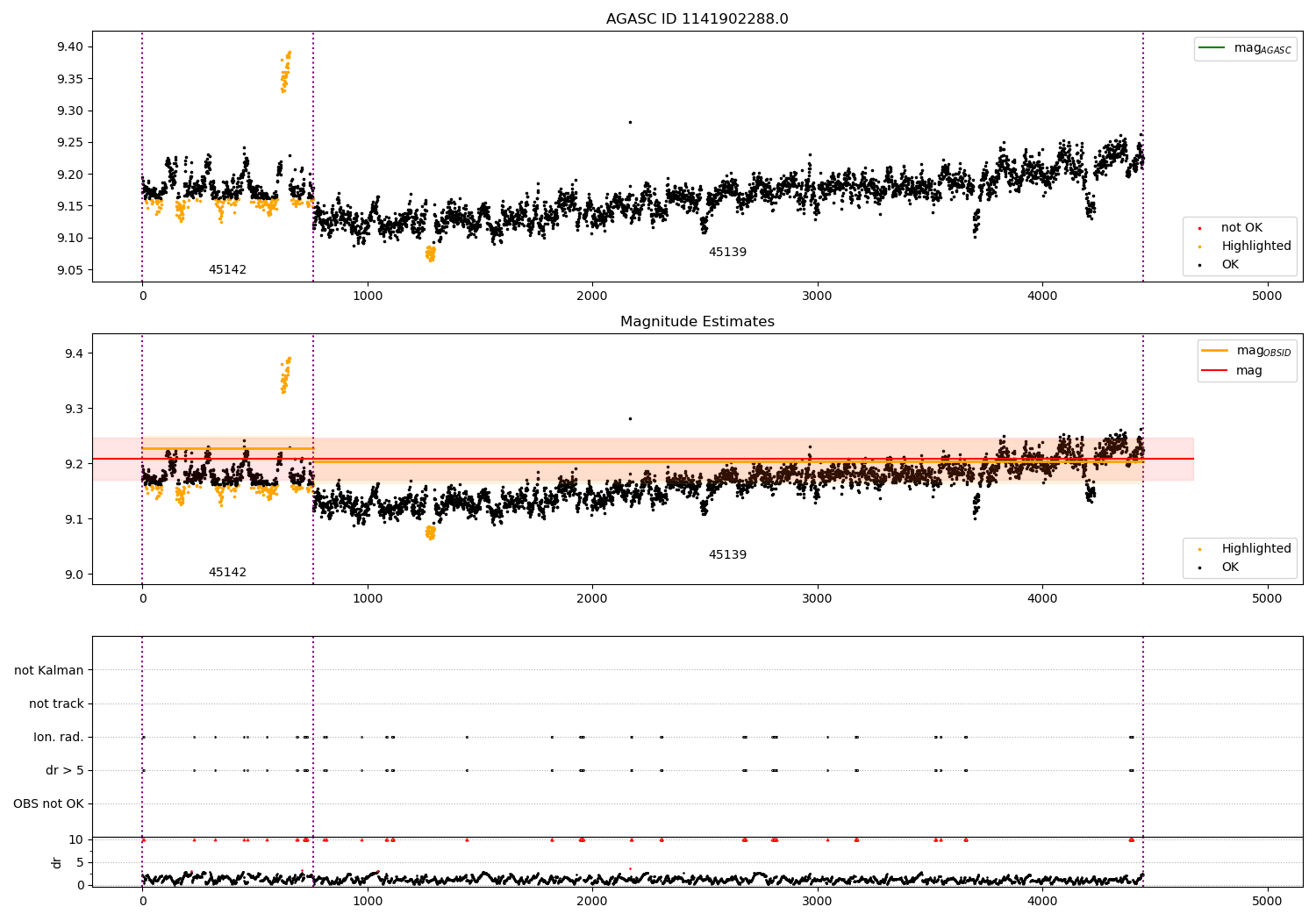Click y-tick '9.20' in top plot
The height and width of the screenshot is (921, 1316).
pyautogui.click(x=69, y=175)
